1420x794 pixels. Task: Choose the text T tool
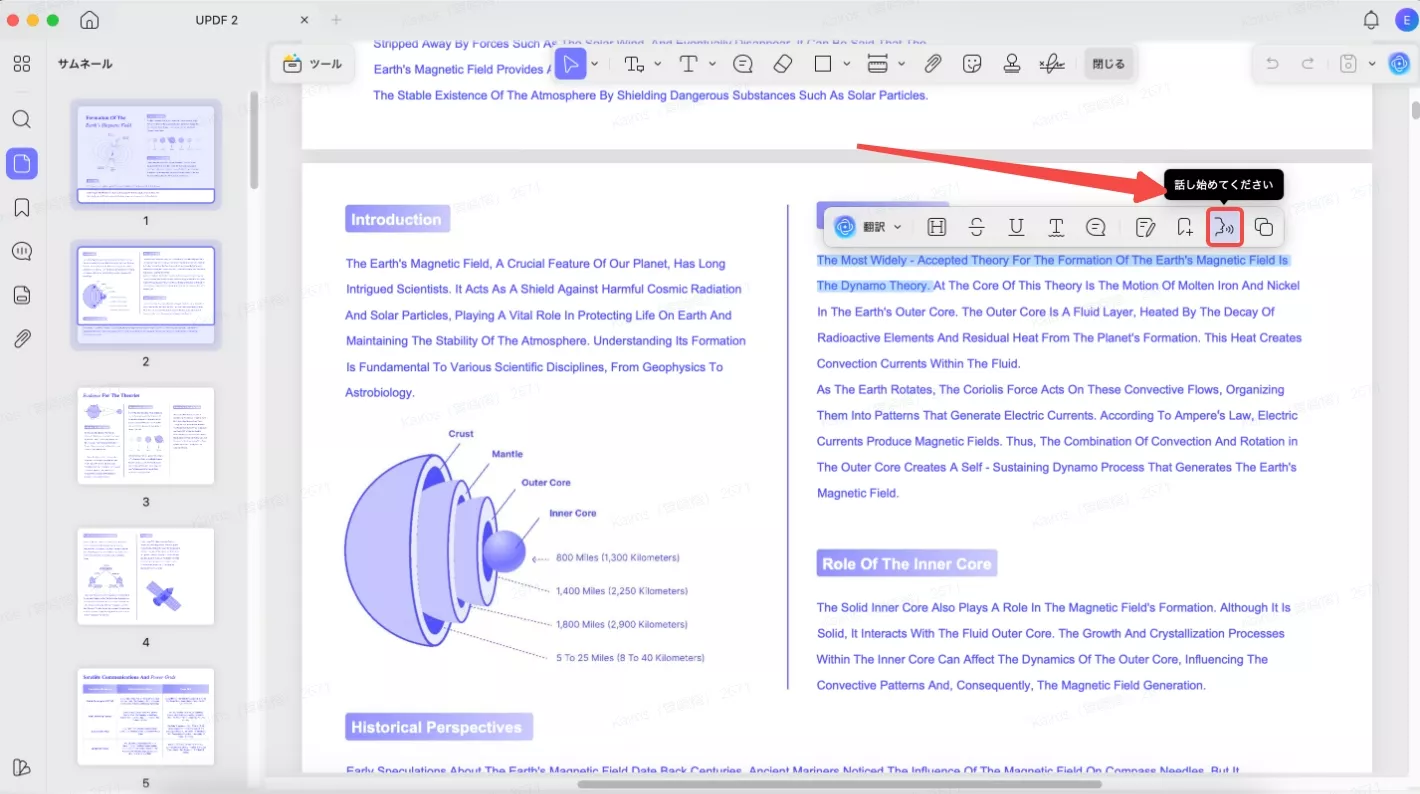pyautogui.click(x=688, y=64)
